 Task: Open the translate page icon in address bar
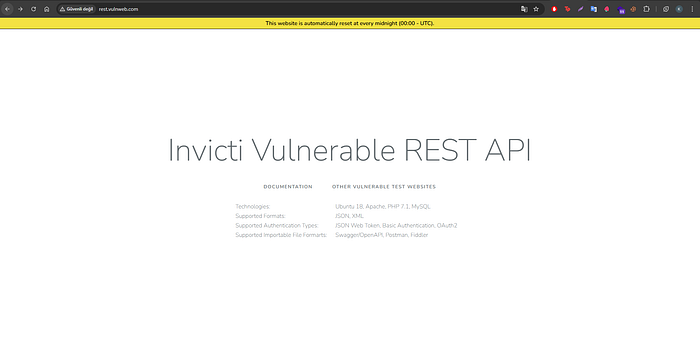(x=524, y=9)
